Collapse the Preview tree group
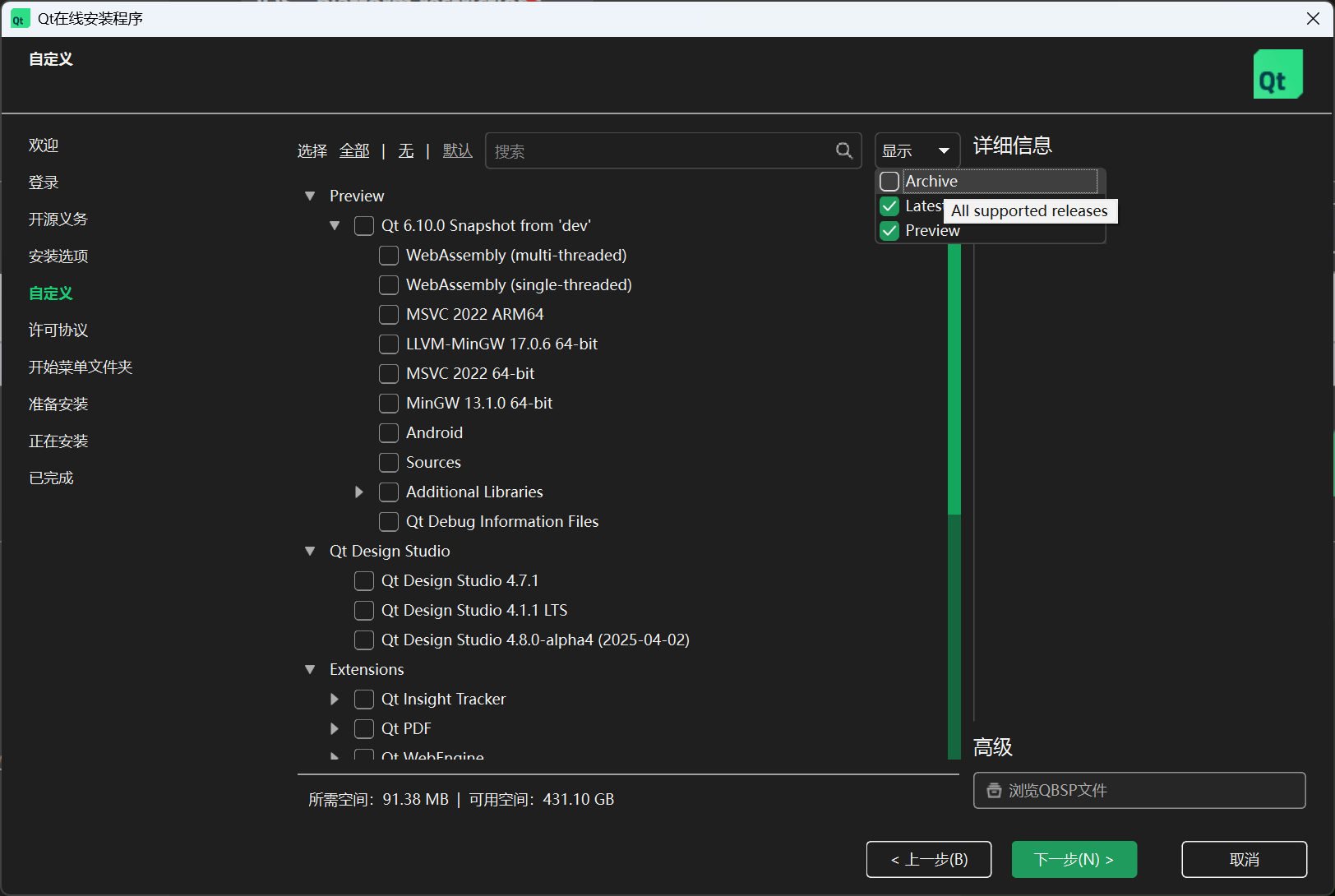This screenshot has width=1335, height=896. (310, 196)
